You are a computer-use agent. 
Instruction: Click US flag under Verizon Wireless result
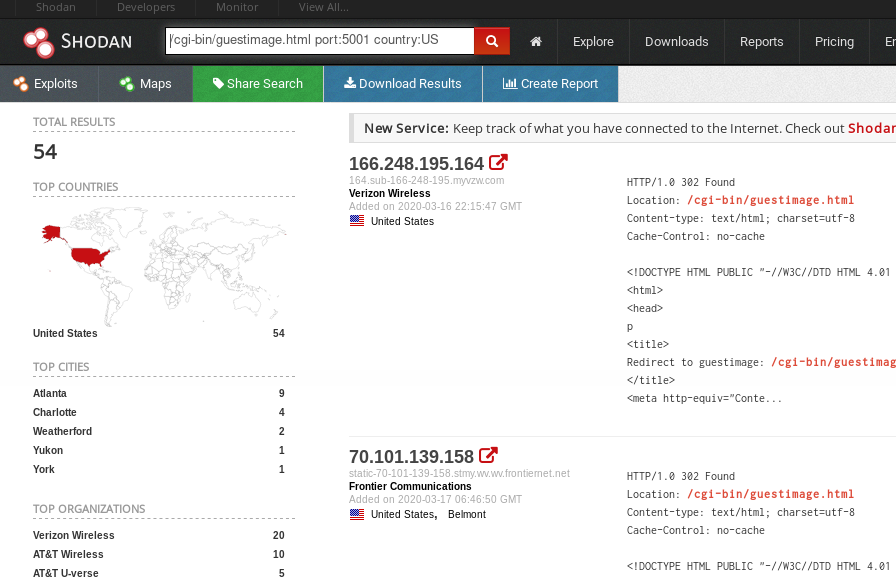[357, 221]
